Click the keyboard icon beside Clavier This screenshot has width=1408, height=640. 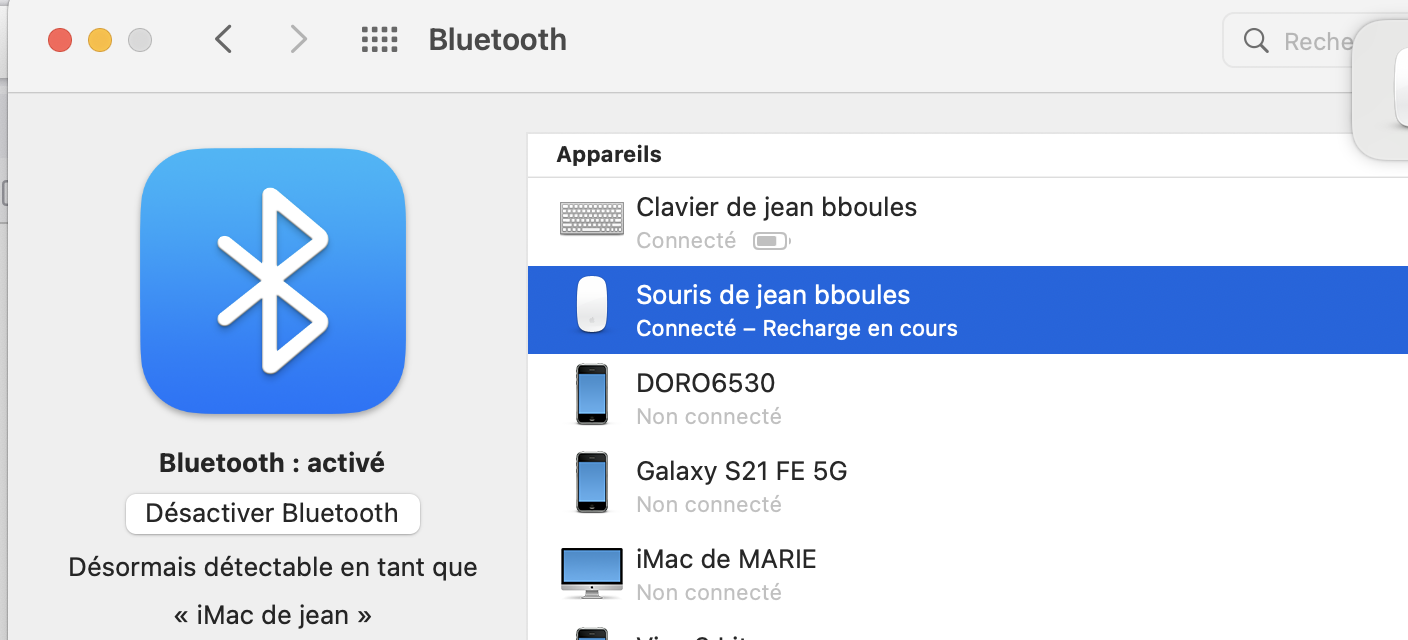pos(591,218)
